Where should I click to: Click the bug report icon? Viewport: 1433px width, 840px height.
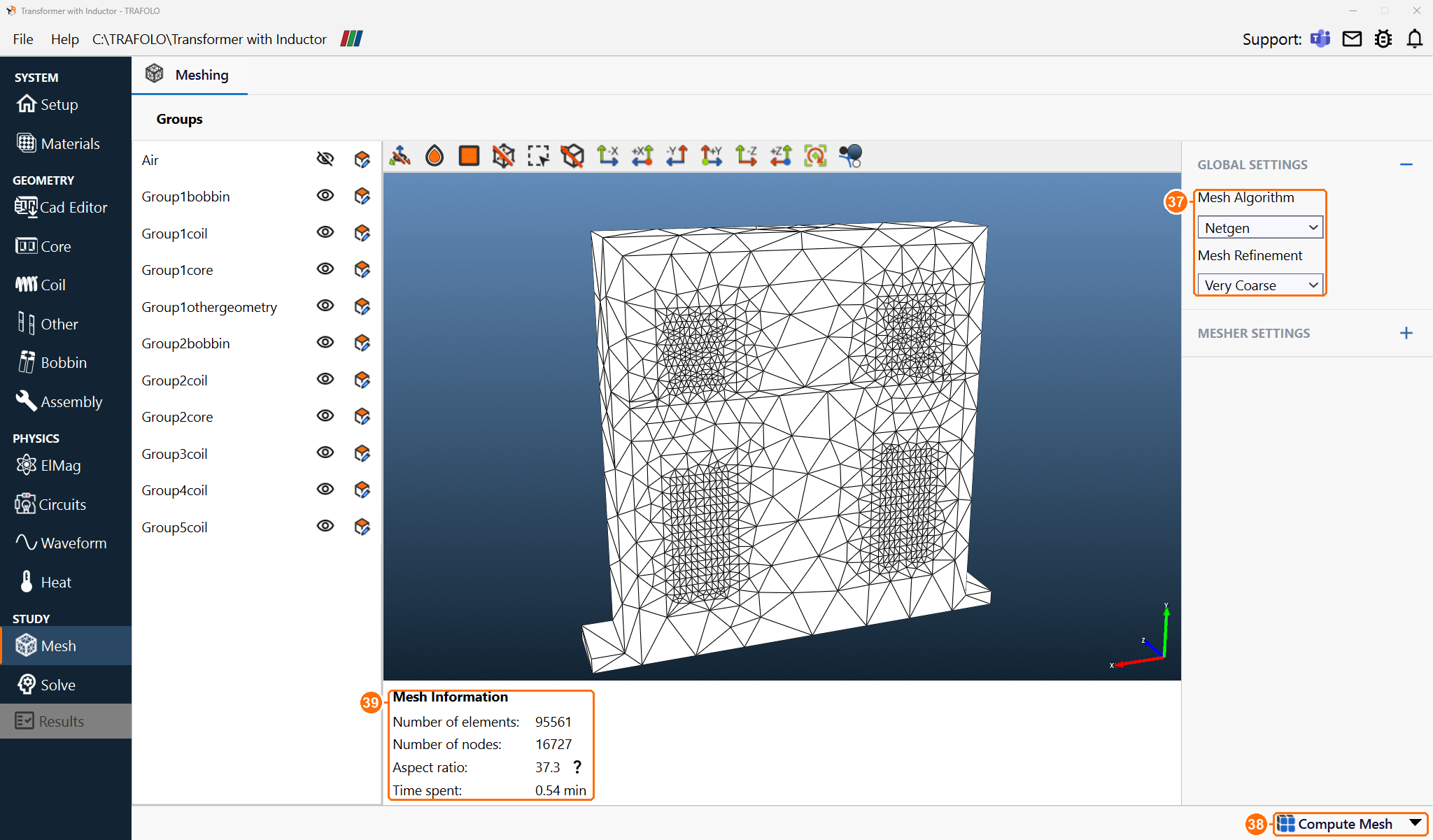coord(1383,39)
